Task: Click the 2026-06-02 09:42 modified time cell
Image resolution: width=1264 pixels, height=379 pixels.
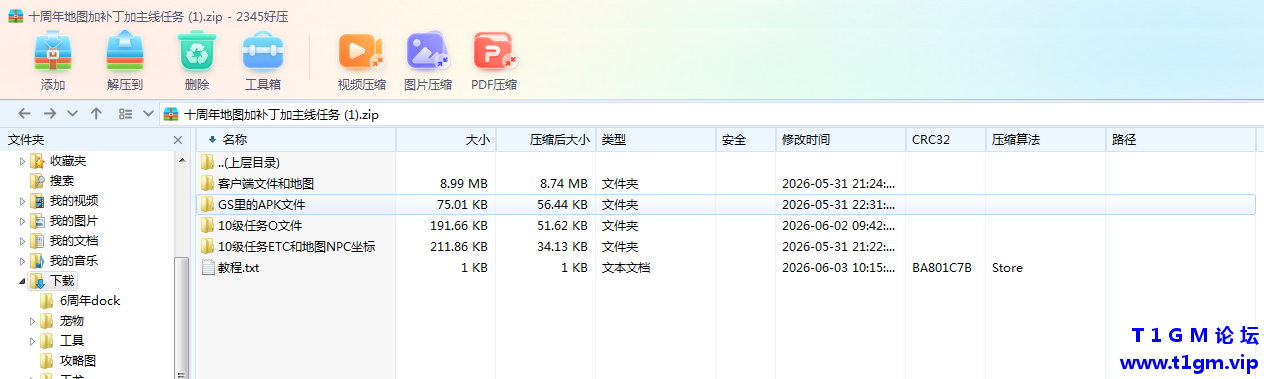Action: 838,225
